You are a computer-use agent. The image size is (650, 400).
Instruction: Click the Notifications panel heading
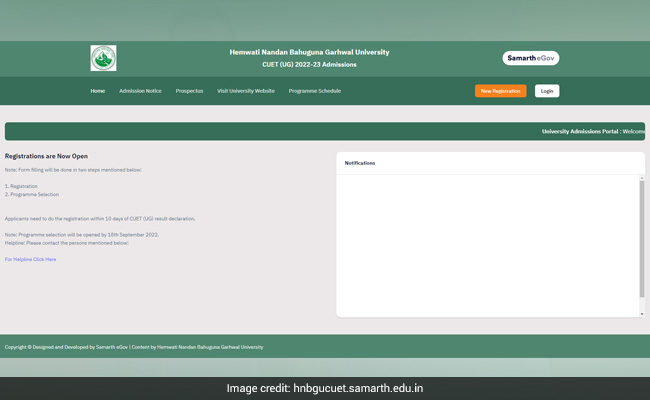360,163
